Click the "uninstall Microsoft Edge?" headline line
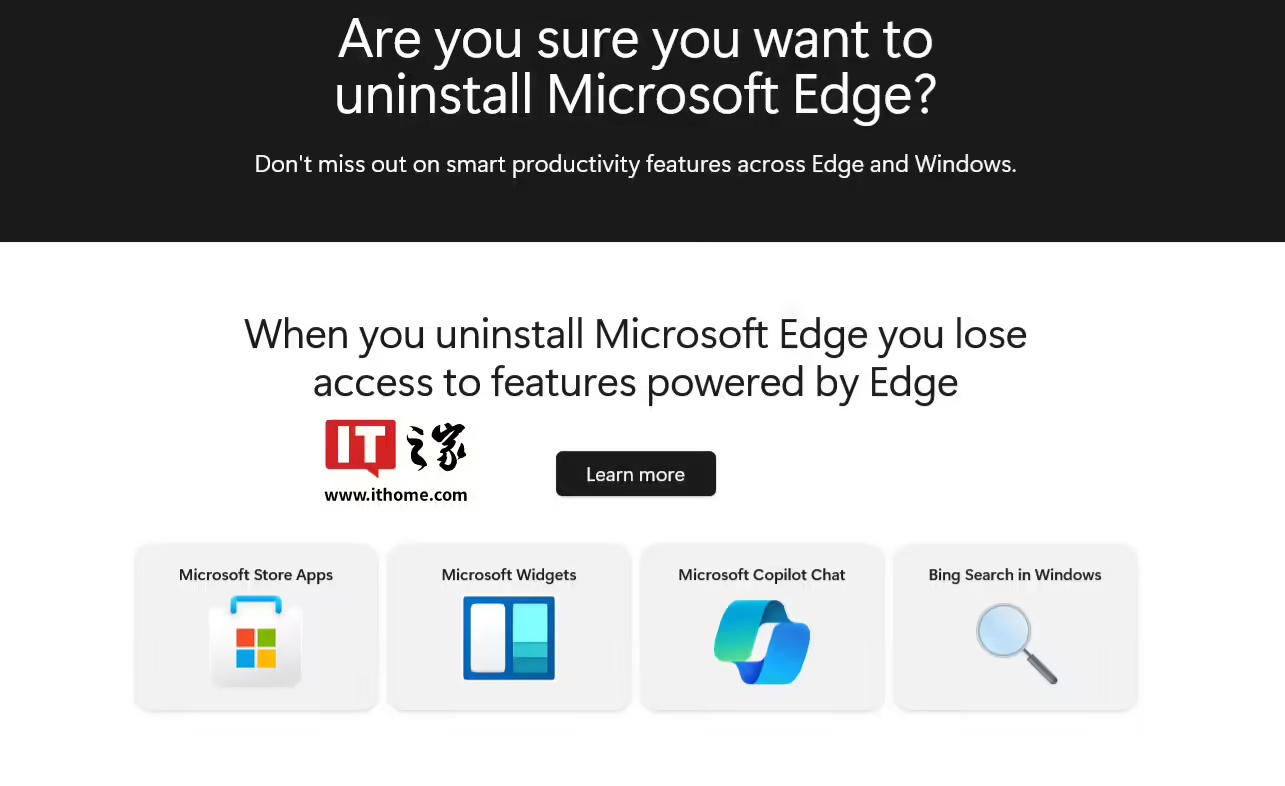This screenshot has width=1285, height=786. click(636, 95)
